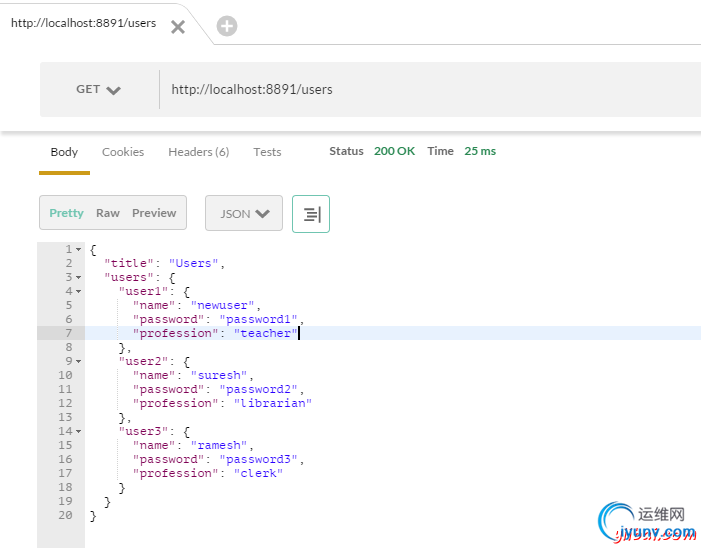
Task: Toggle the wrap lines icon button
Action: [311, 214]
